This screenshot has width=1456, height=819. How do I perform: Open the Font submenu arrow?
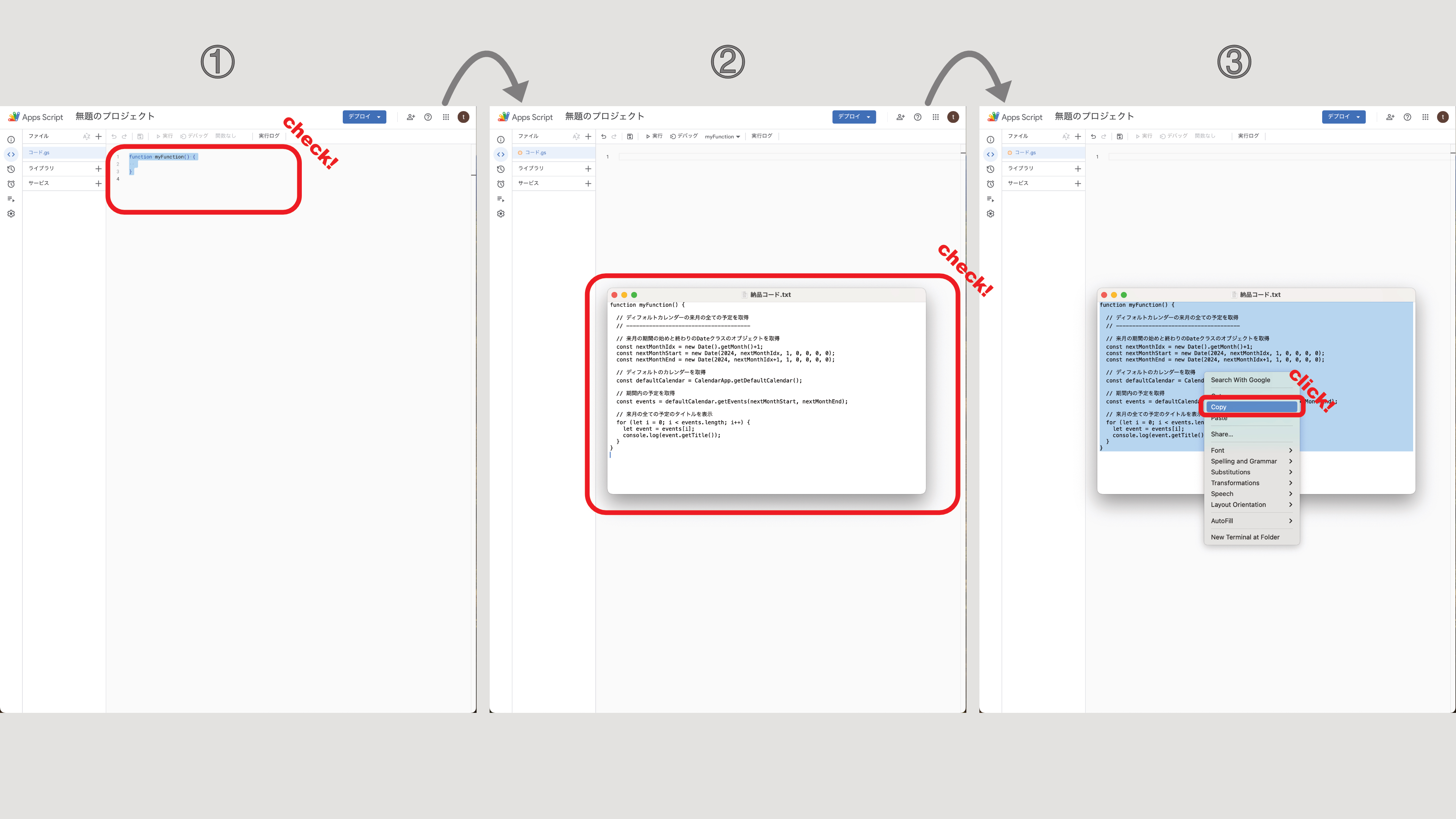(x=1290, y=450)
